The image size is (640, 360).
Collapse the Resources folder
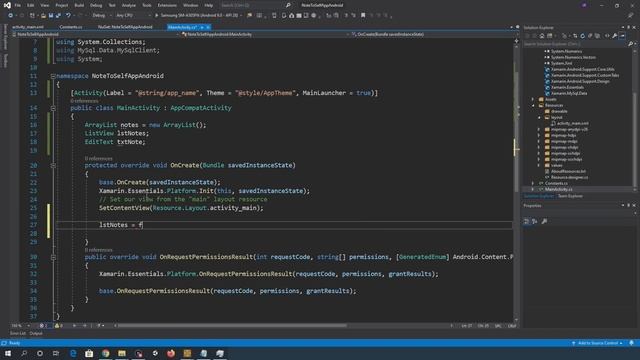533,106
